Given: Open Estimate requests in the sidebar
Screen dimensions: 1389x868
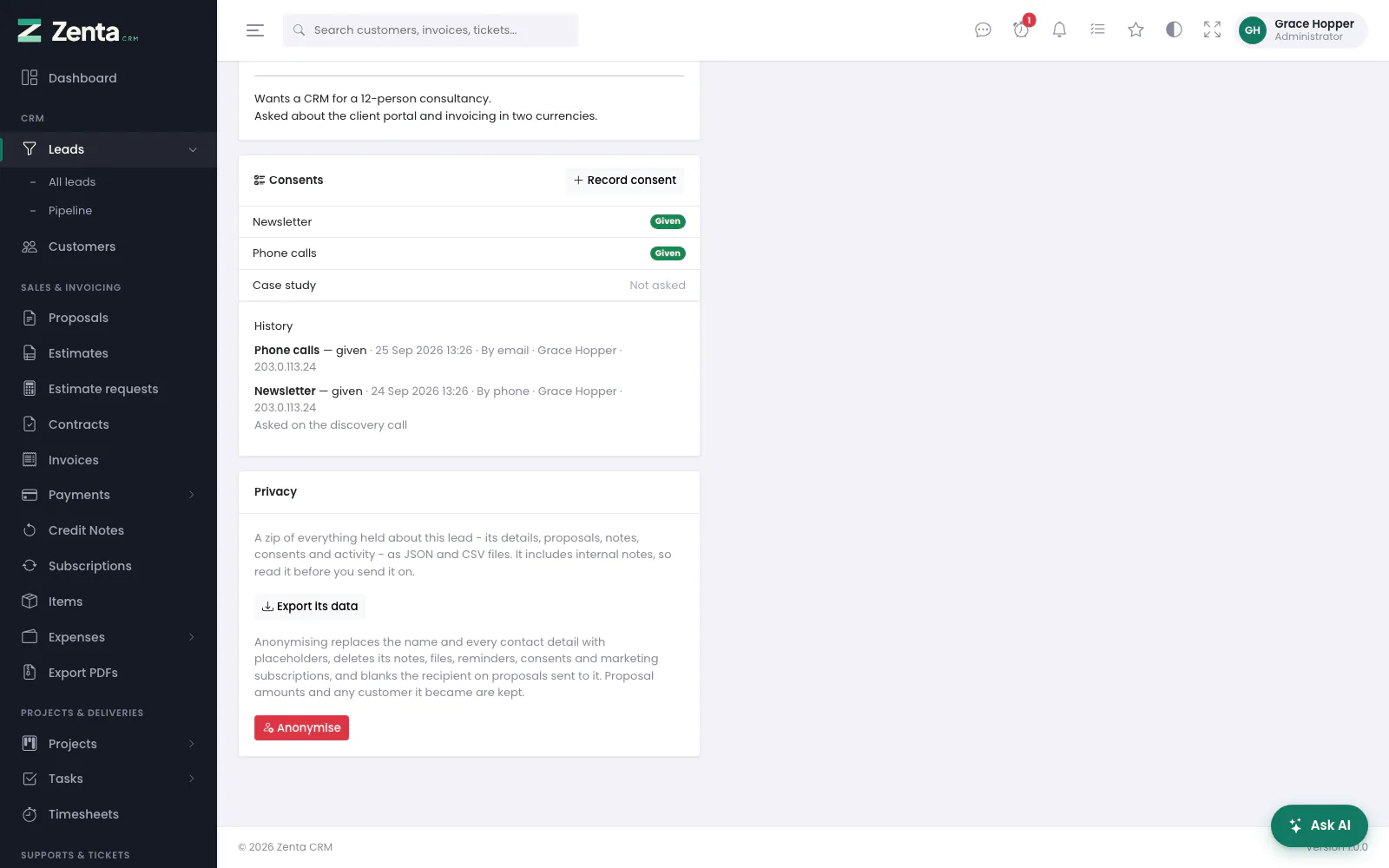Looking at the screenshot, I should coord(109,389).
